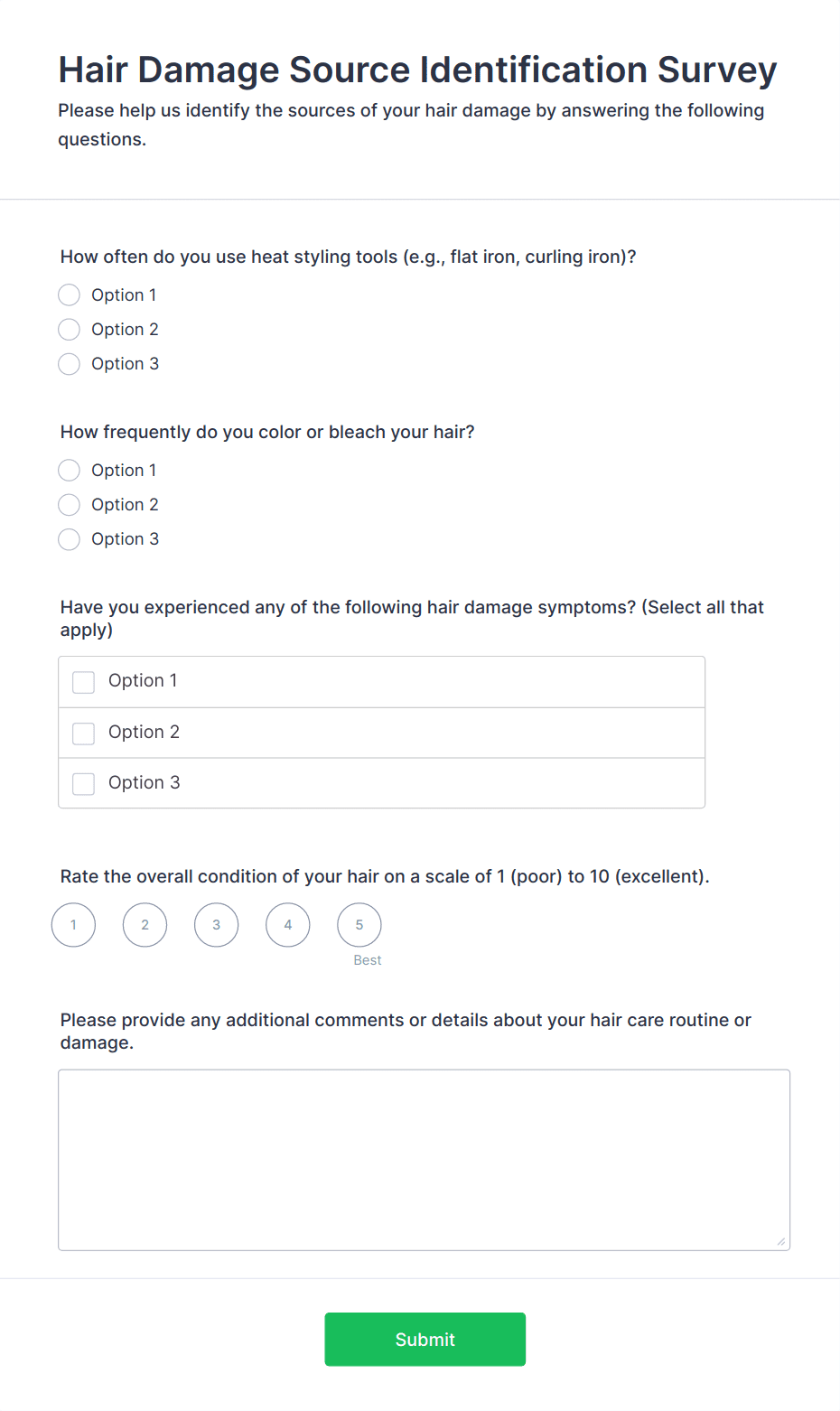Screen dimensions: 840x1411
Task: Select Option 1 for hair coloring frequency
Action: pos(69,470)
